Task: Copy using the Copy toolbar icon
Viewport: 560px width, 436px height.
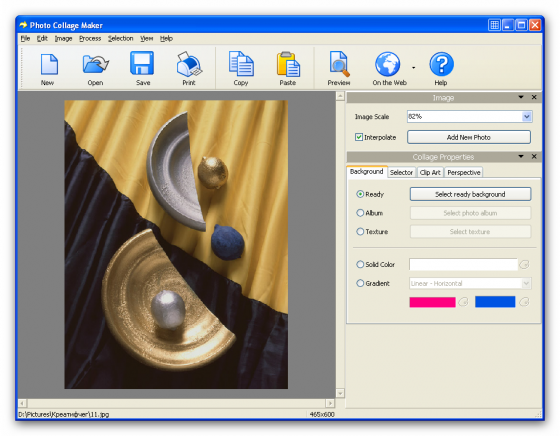Action: click(x=241, y=64)
